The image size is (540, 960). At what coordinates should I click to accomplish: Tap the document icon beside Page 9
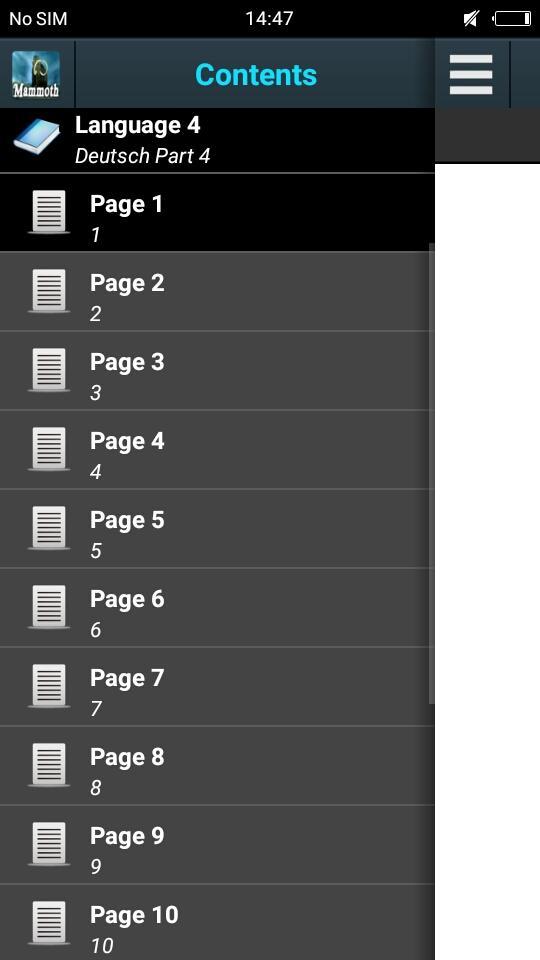[49, 844]
